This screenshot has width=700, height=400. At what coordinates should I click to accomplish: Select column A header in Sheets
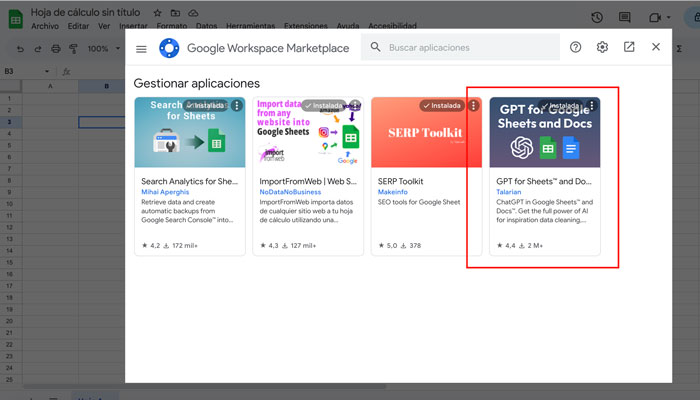tap(50, 86)
